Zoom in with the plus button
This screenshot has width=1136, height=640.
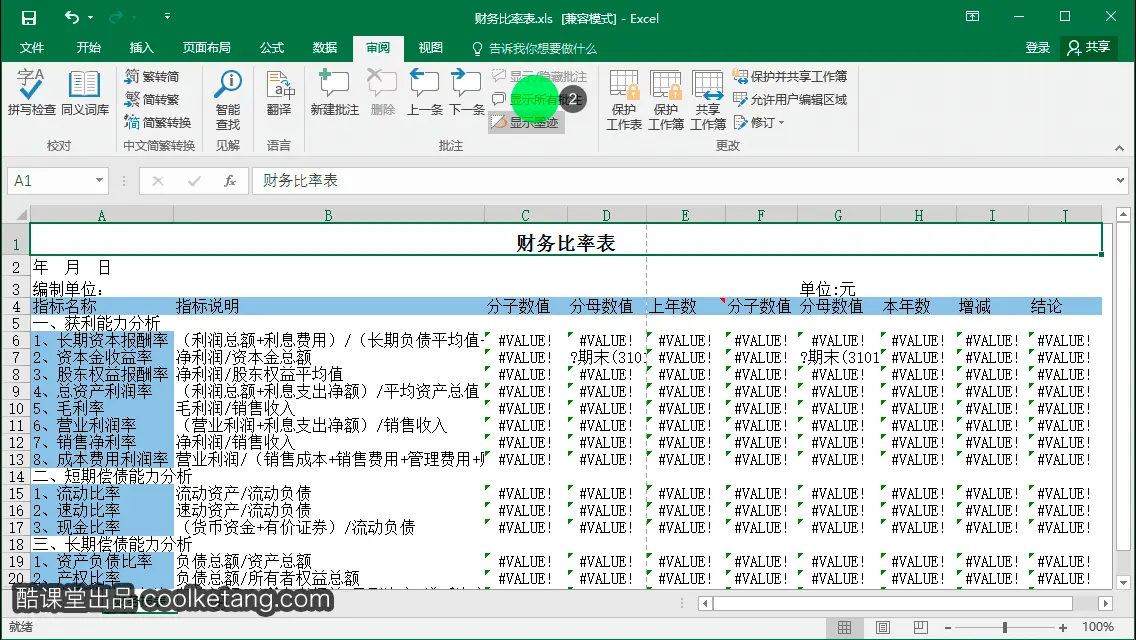click(x=1063, y=628)
